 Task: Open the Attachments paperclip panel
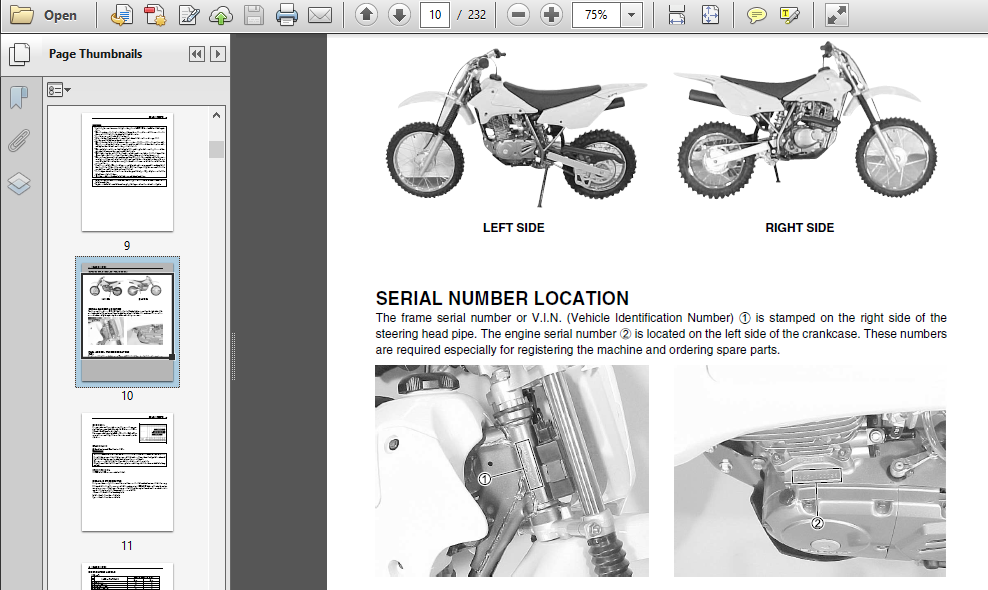pyautogui.click(x=19, y=141)
